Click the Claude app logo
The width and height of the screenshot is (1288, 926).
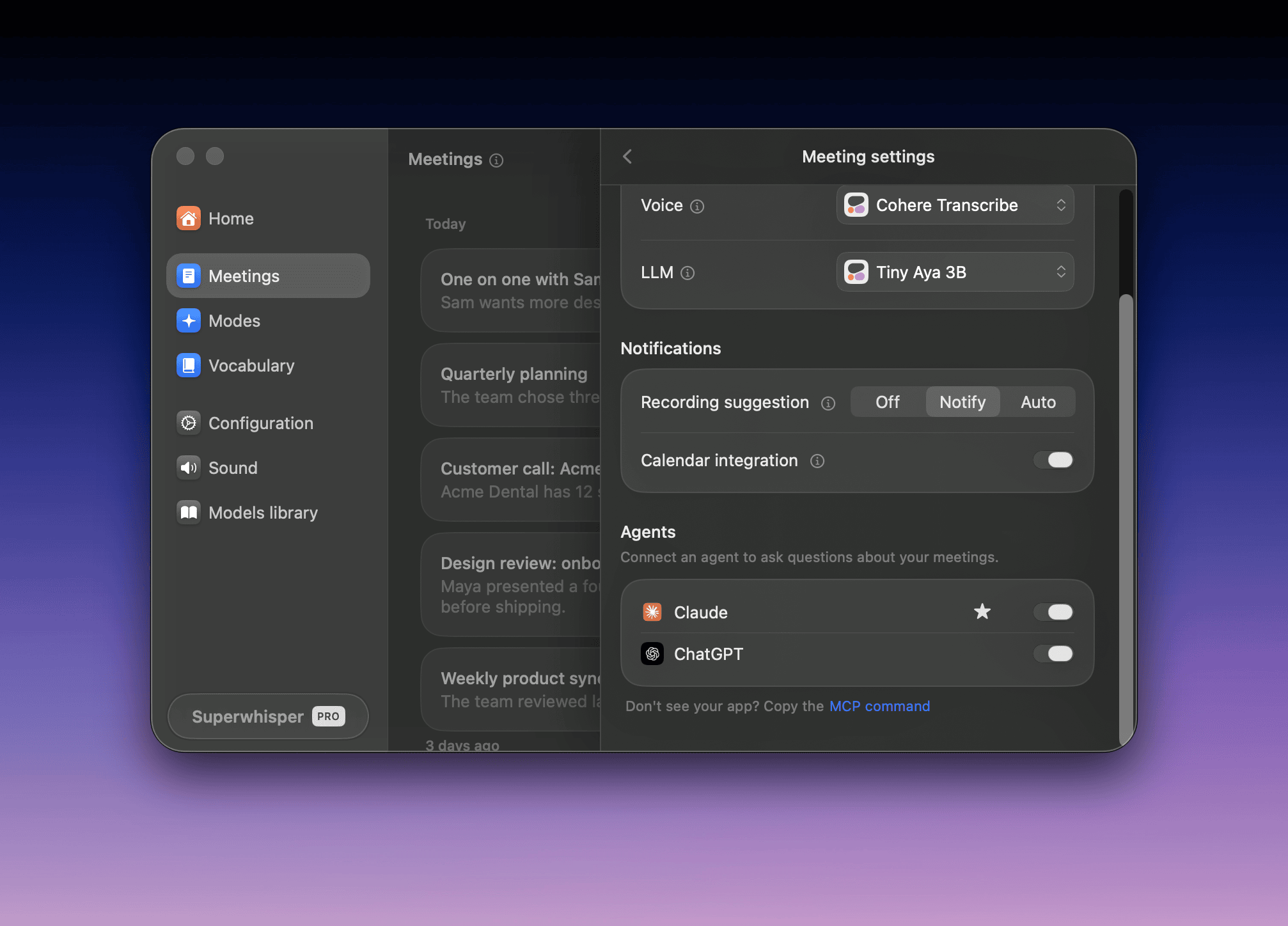tap(652, 612)
